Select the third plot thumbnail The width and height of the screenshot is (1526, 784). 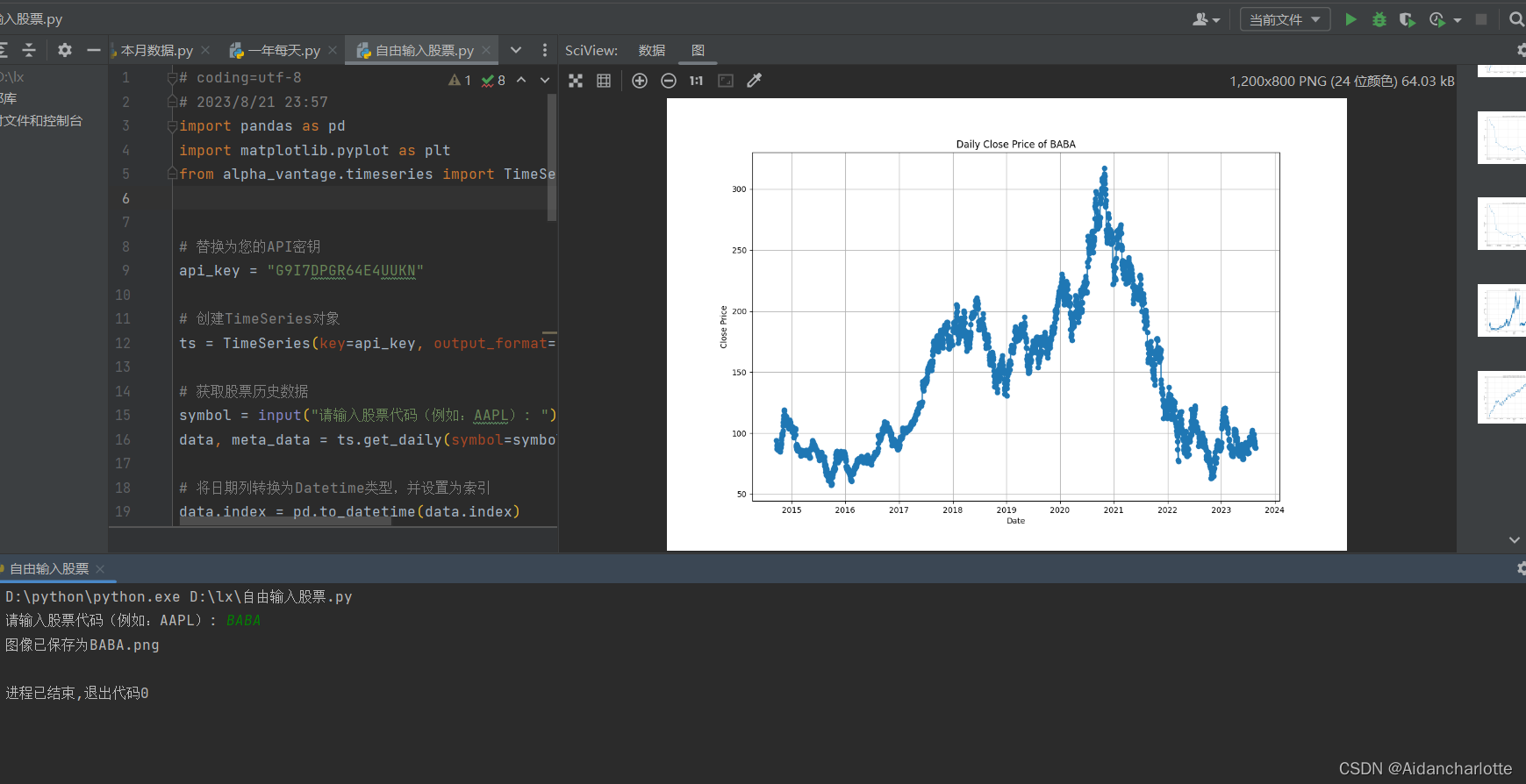[x=1501, y=224]
